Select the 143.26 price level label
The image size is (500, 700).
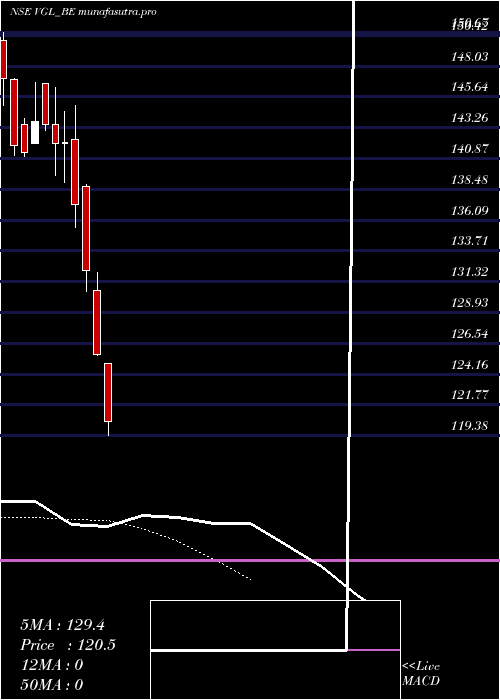tap(470, 118)
